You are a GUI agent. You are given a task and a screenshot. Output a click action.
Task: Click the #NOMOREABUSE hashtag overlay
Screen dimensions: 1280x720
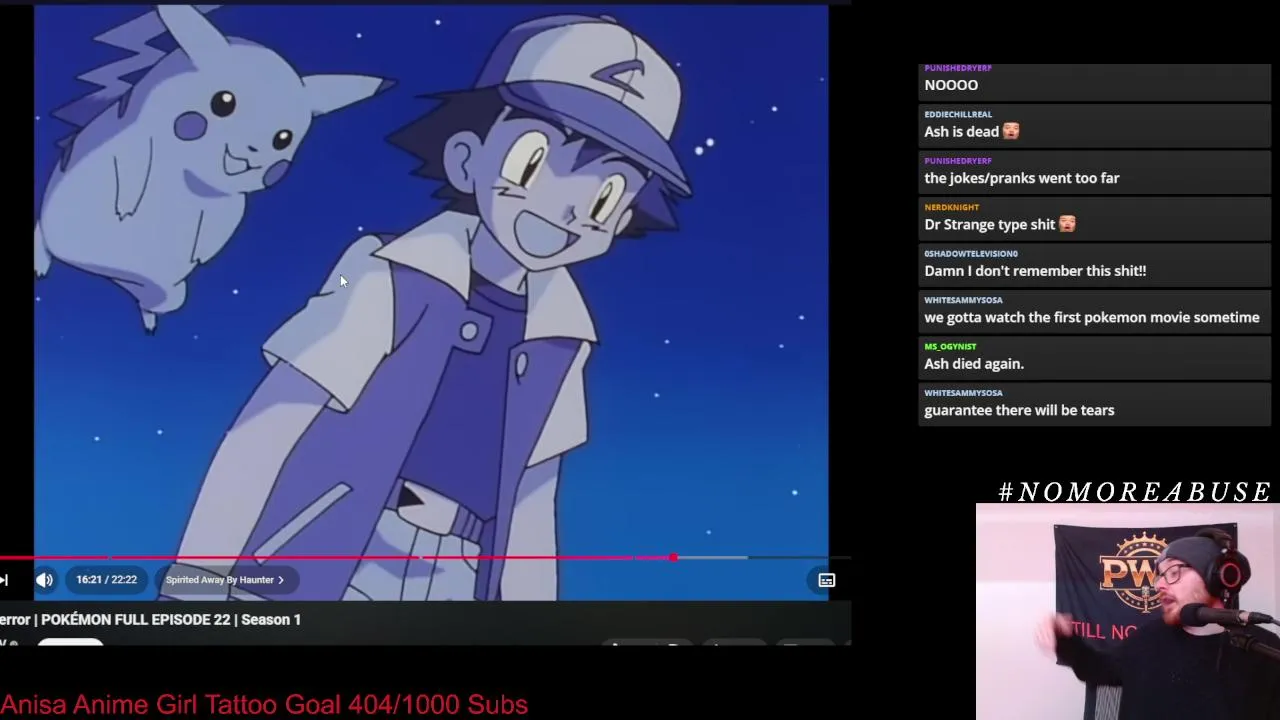click(1134, 492)
